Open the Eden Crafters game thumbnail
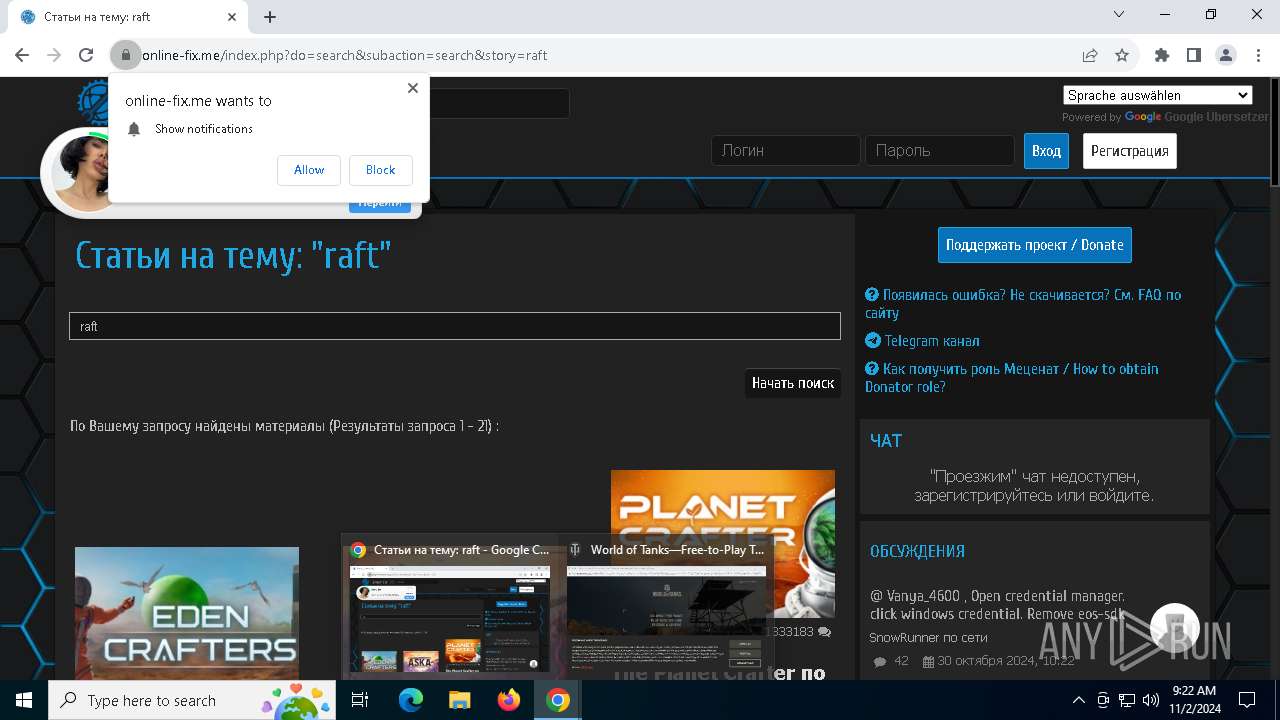This screenshot has width=1280, height=720. pyautogui.click(x=187, y=612)
